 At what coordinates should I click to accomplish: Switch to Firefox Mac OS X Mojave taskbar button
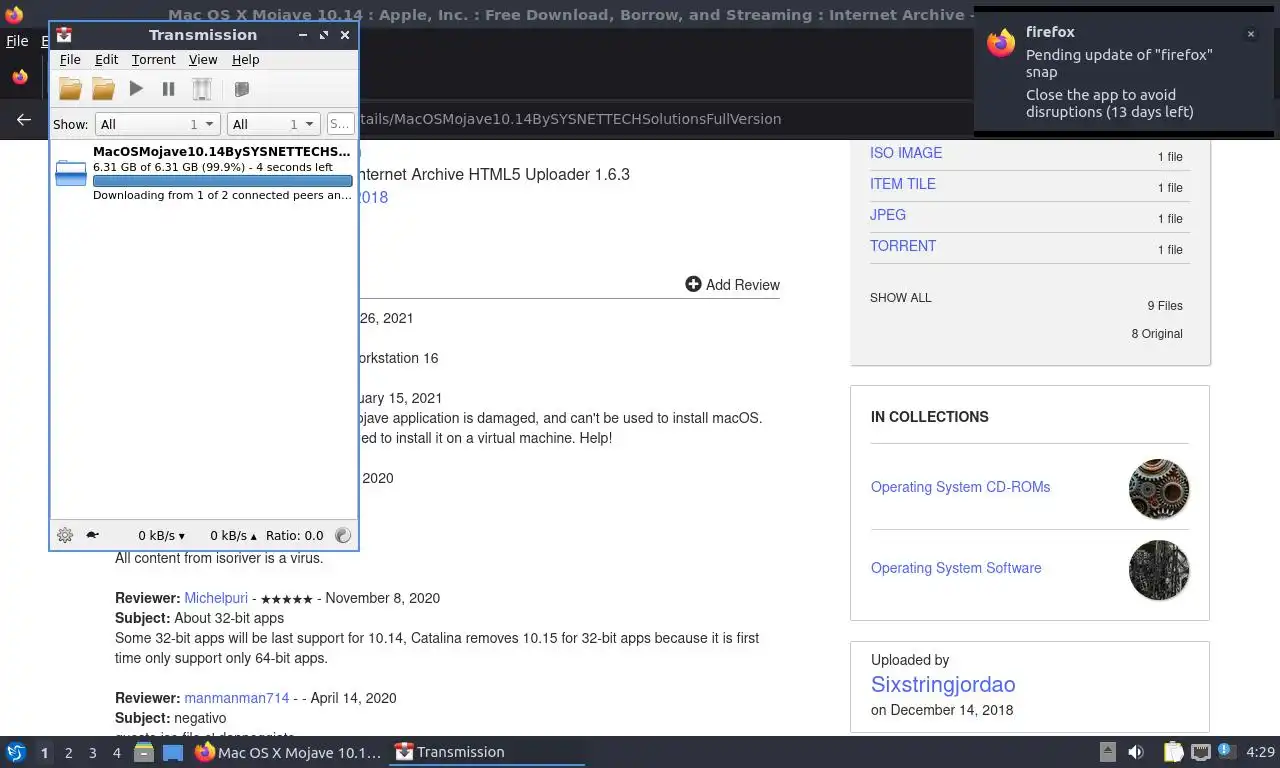pos(289,752)
